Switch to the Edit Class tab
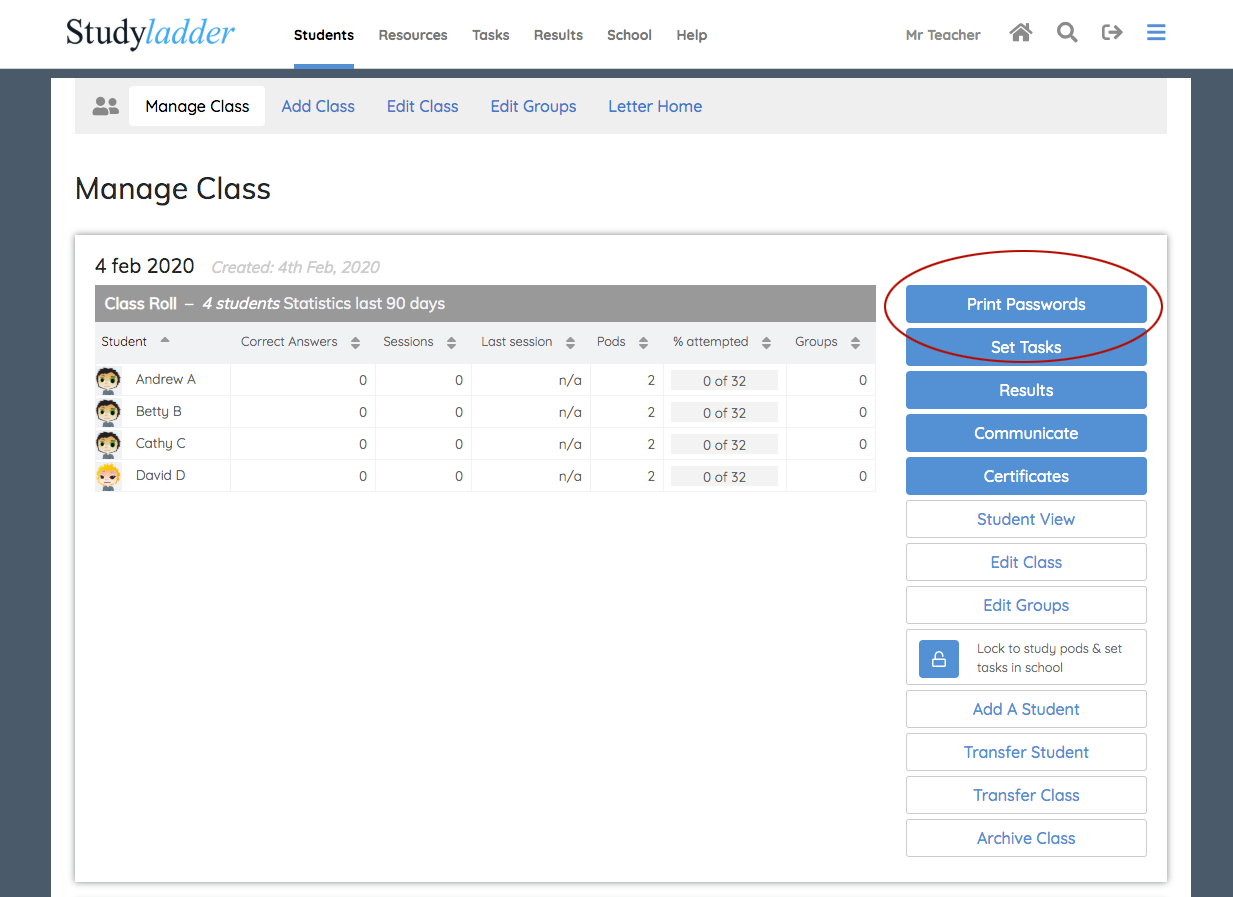Viewport: 1233px width, 897px height. (x=423, y=106)
